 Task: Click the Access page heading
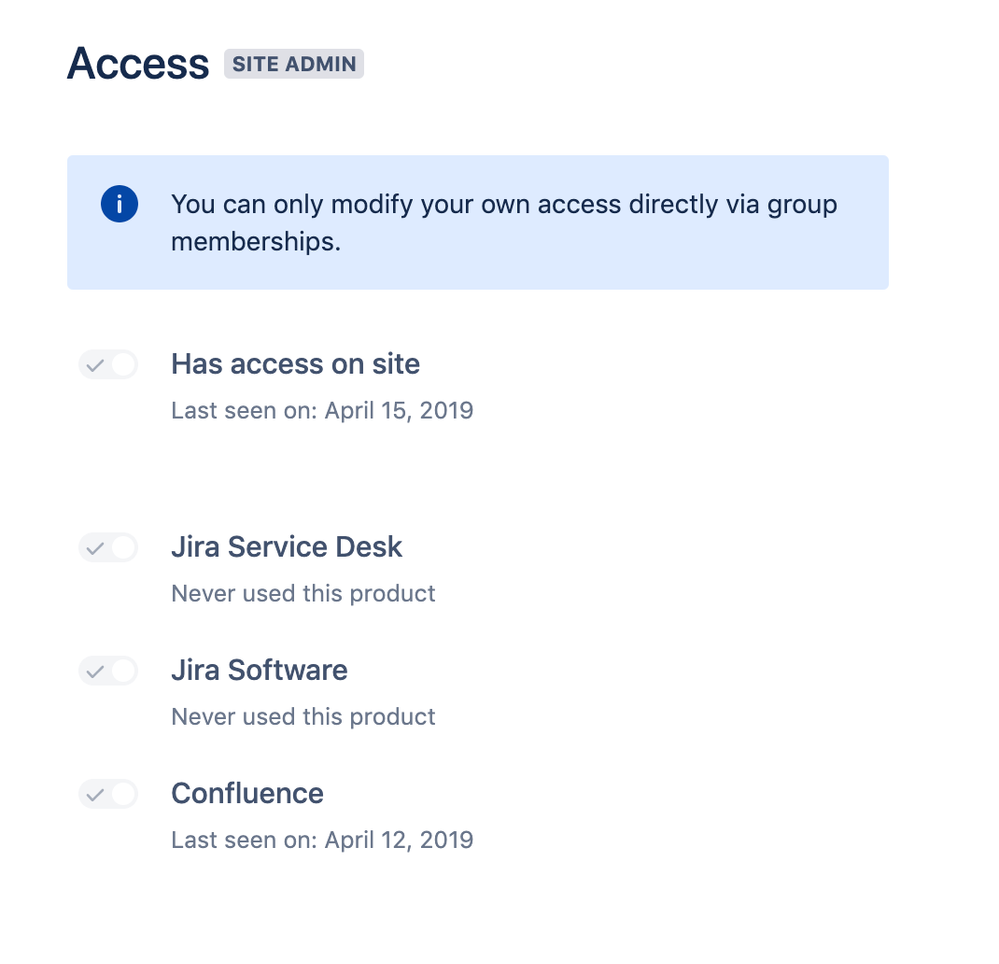click(x=138, y=64)
